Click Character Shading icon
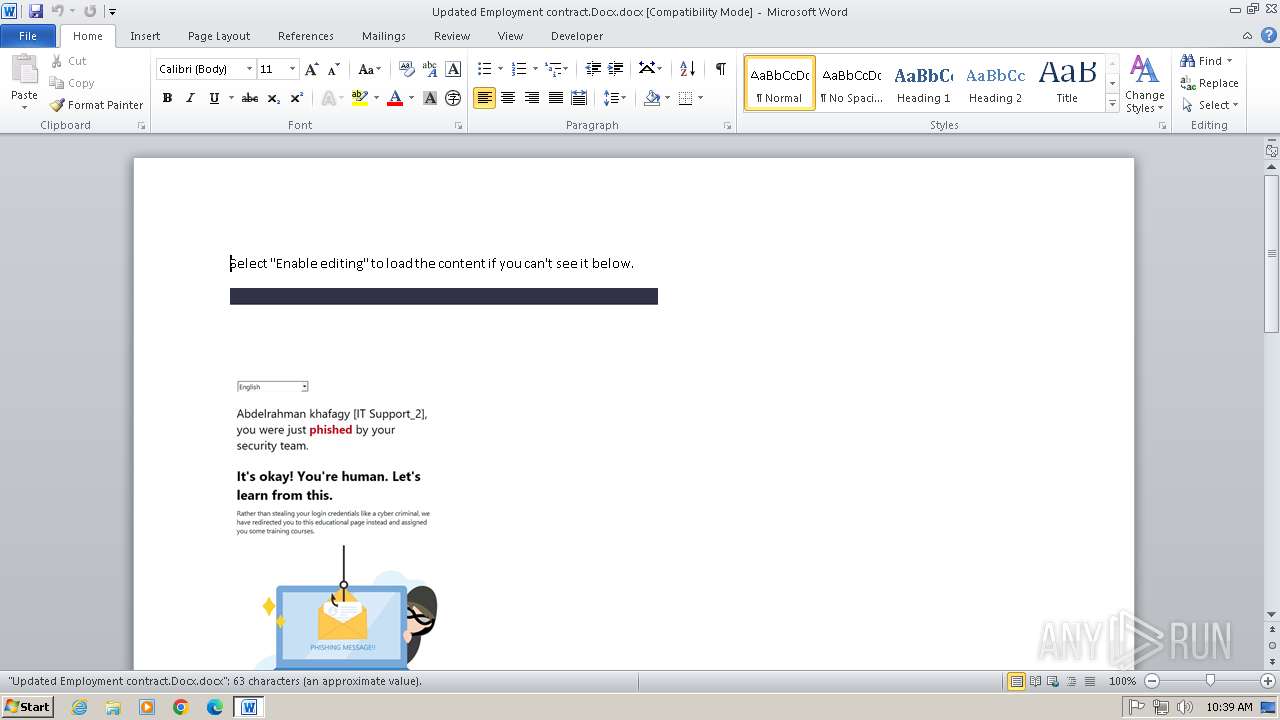1280x720 pixels. pyautogui.click(x=430, y=98)
